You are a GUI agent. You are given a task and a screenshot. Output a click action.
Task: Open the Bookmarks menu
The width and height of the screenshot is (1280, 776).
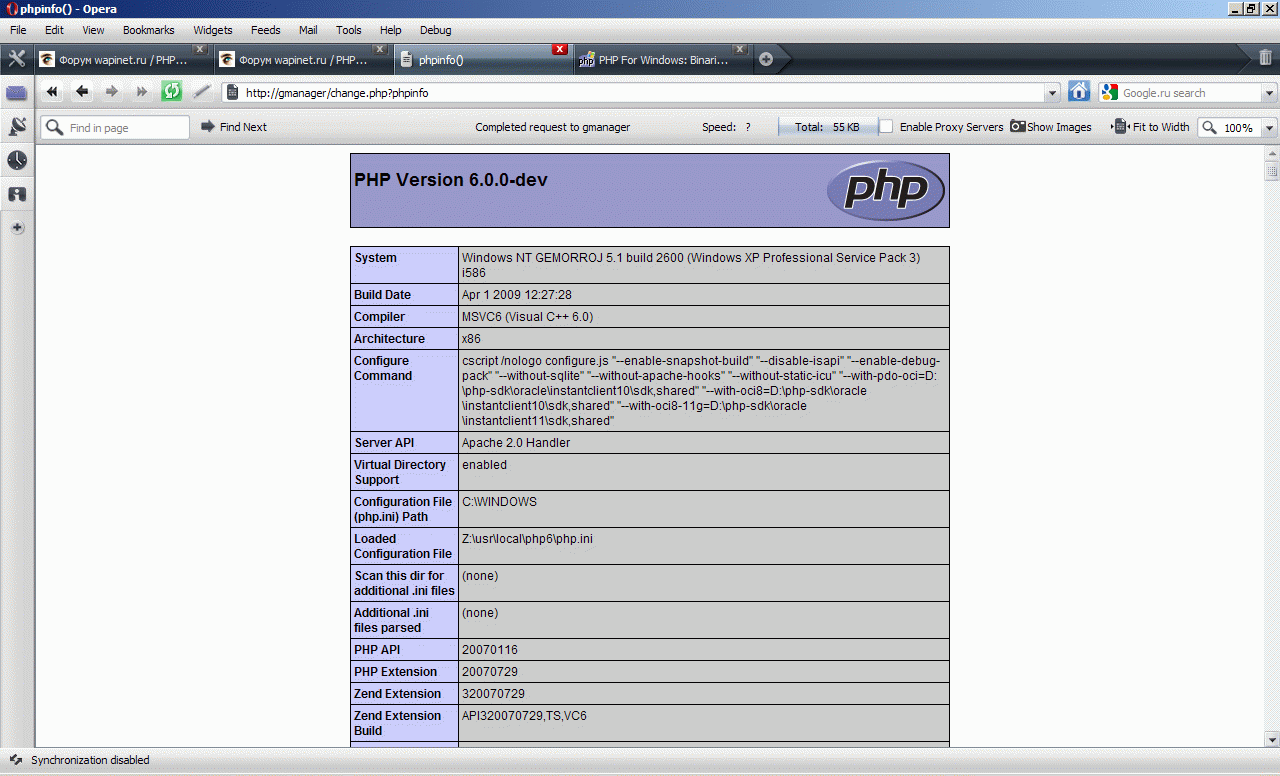click(148, 30)
